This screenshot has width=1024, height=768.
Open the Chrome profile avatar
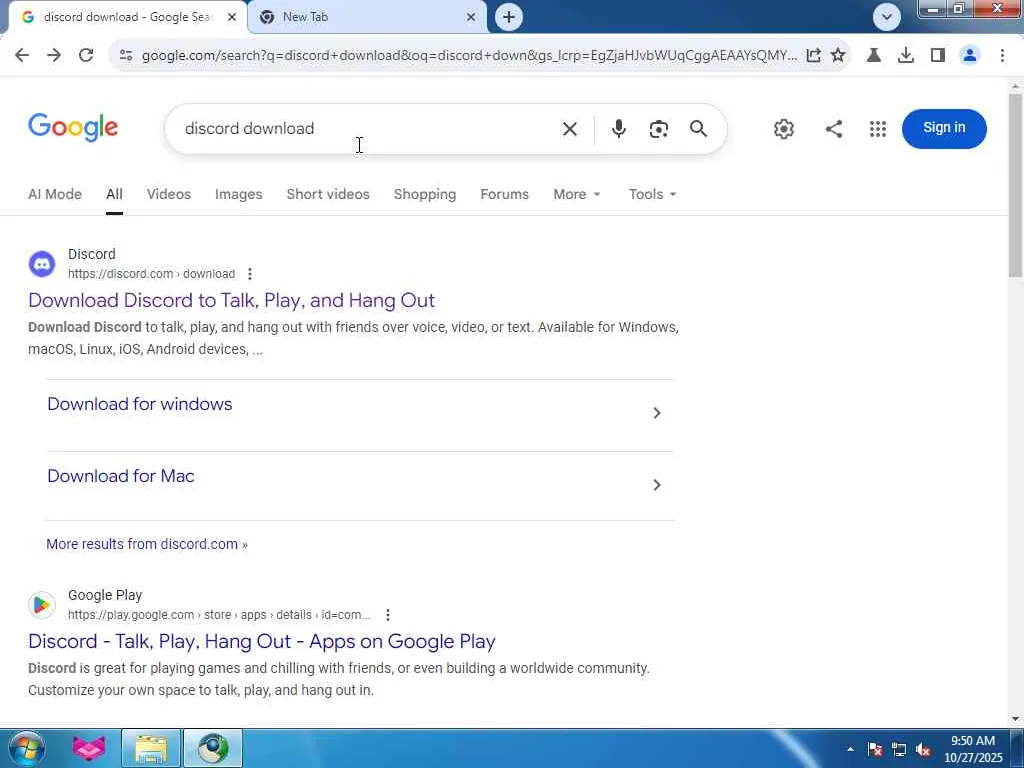pyautogui.click(x=970, y=56)
